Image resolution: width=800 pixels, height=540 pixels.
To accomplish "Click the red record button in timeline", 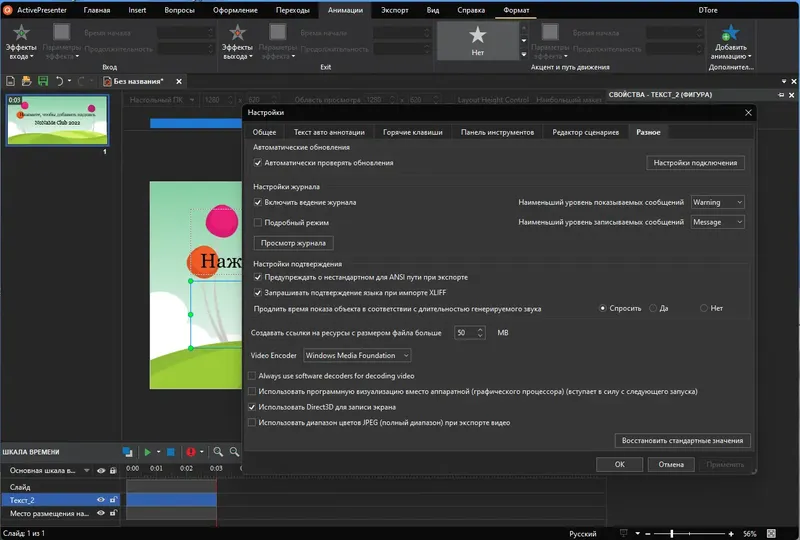I will tap(189, 453).
